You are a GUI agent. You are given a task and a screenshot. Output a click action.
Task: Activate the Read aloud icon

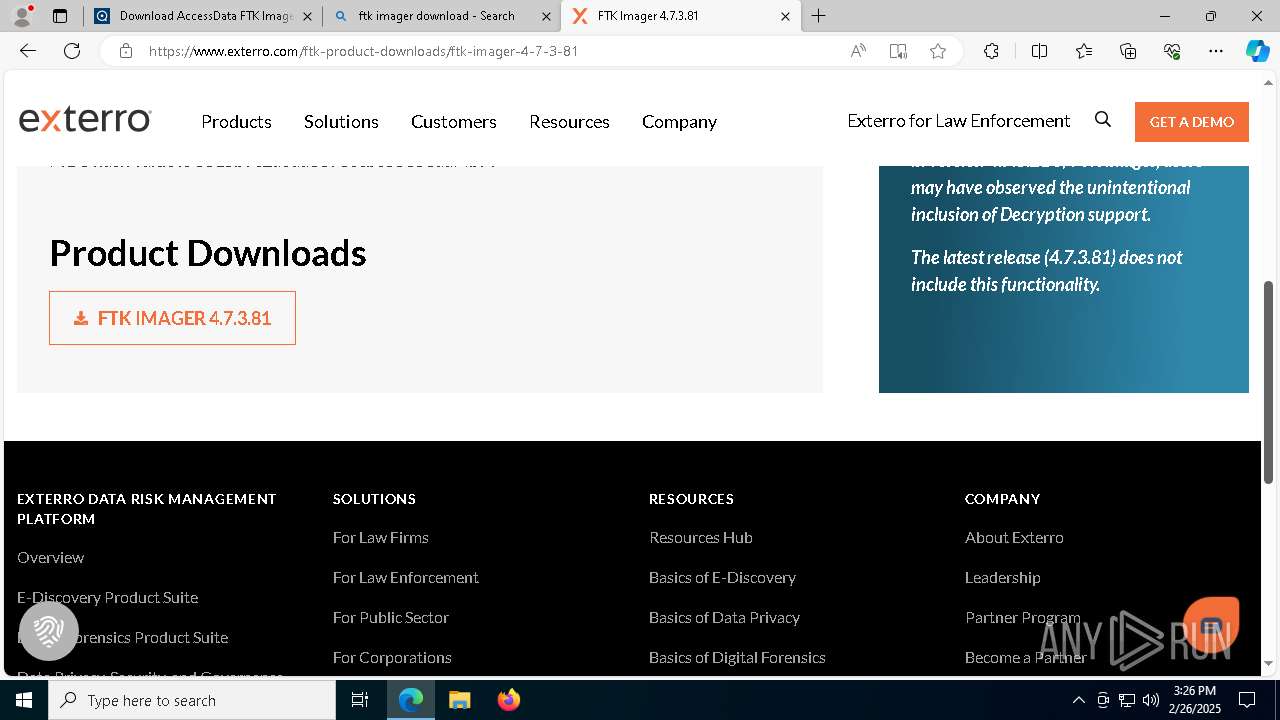pyautogui.click(x=858, y=51)
